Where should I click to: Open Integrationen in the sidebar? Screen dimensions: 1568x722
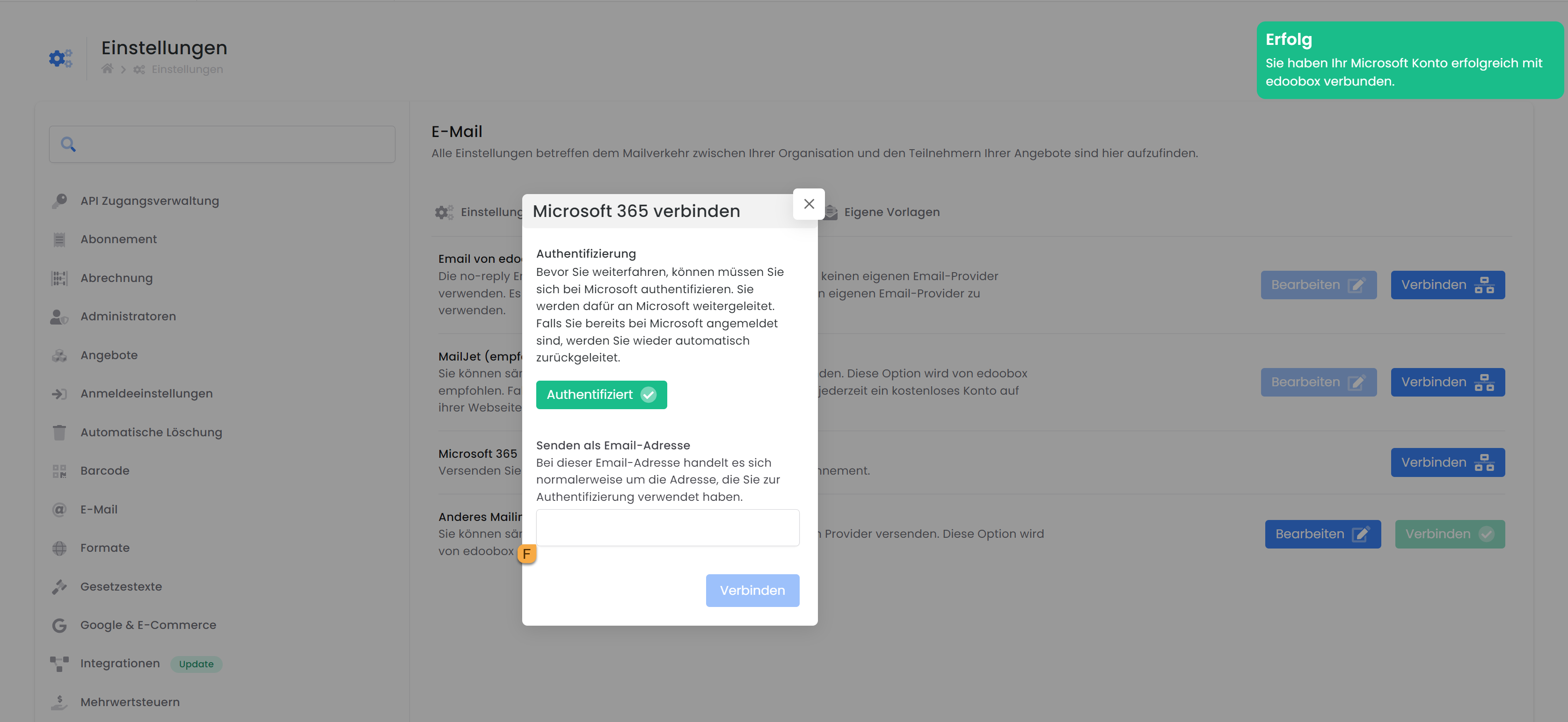coord(120,664)
